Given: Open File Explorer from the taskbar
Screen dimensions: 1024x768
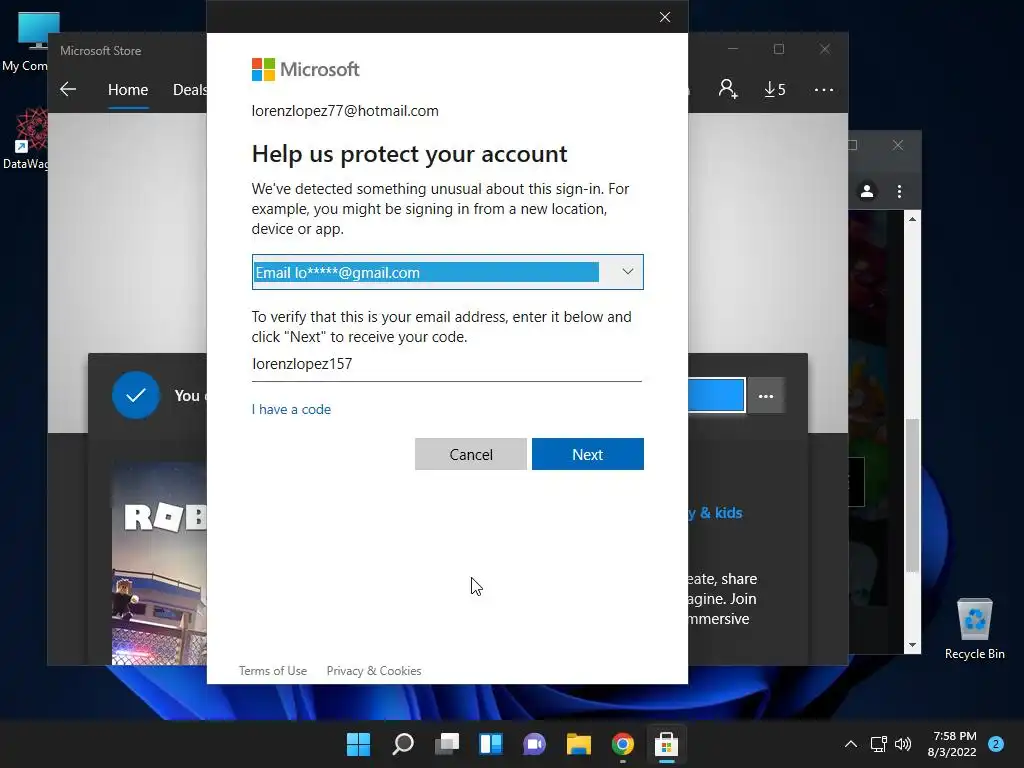Looking at the screenshot, I should coord(579,744).
